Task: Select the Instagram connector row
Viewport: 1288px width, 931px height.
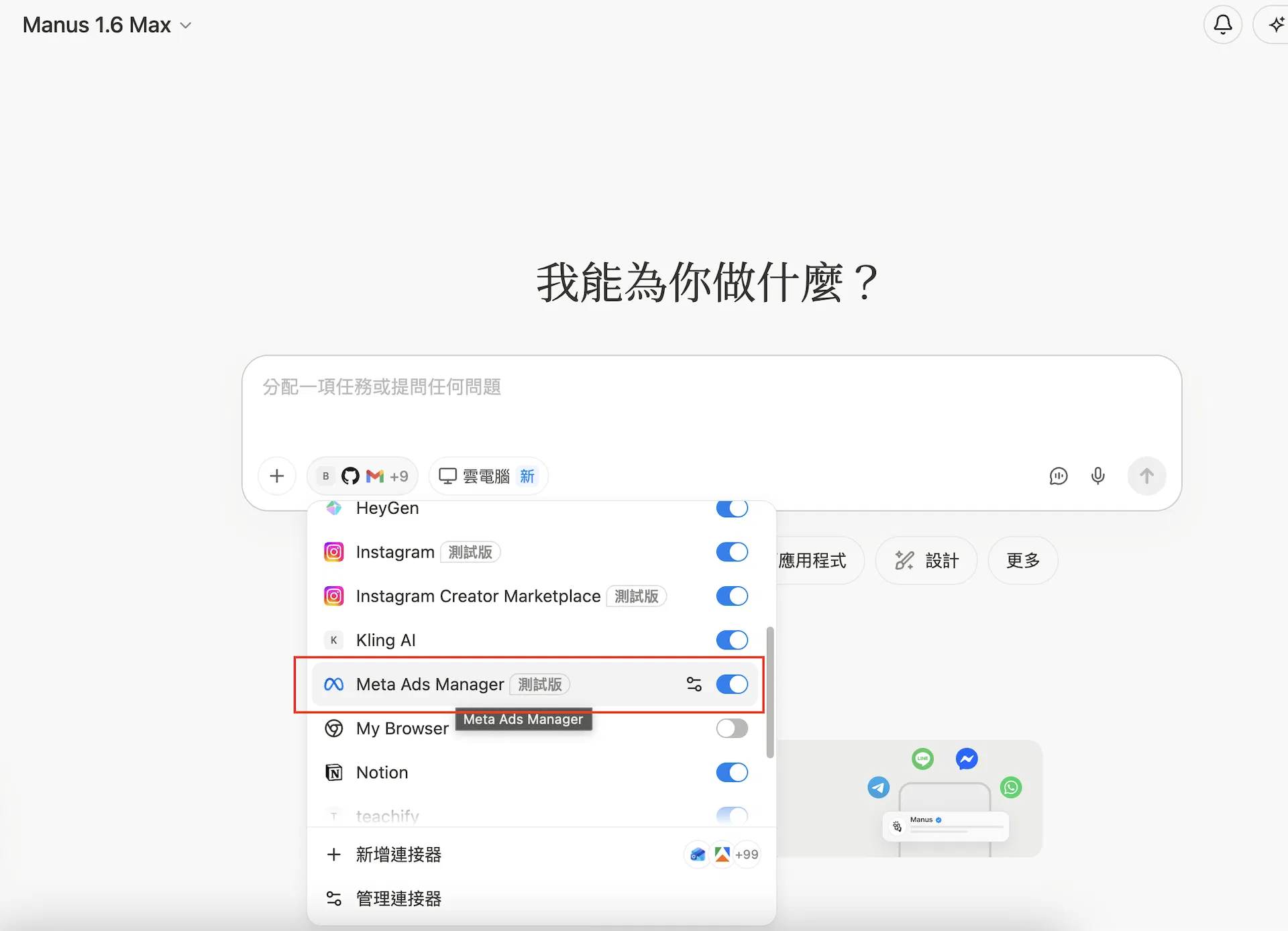Action: tap(535, 552)
